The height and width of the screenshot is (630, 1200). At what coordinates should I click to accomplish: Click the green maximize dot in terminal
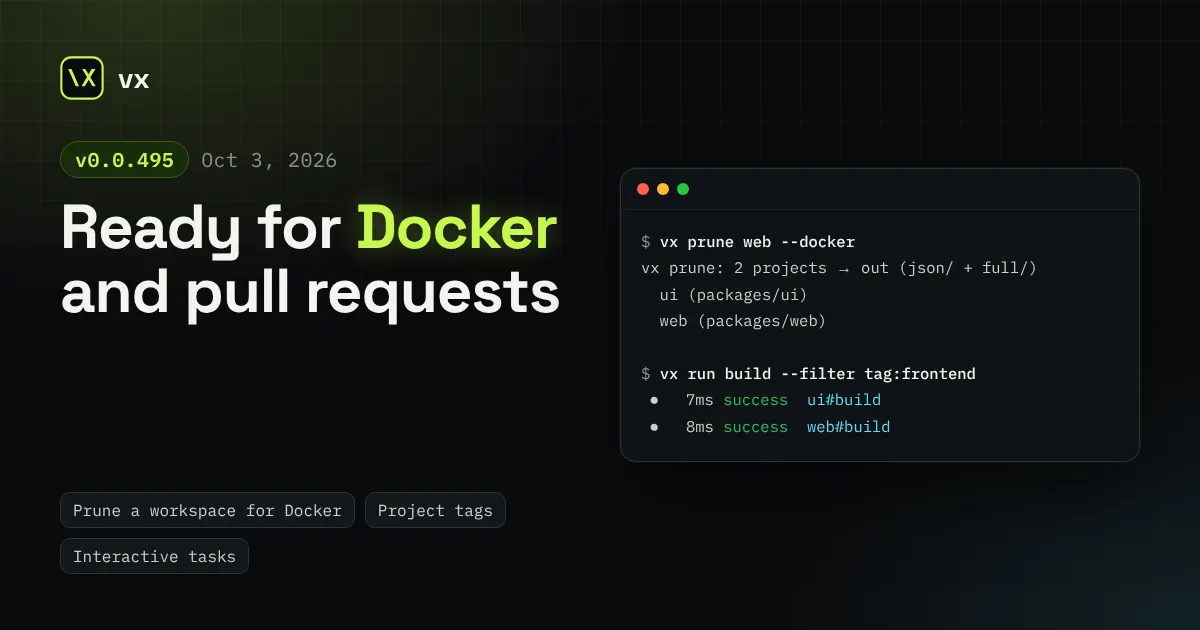pos(683,189)
